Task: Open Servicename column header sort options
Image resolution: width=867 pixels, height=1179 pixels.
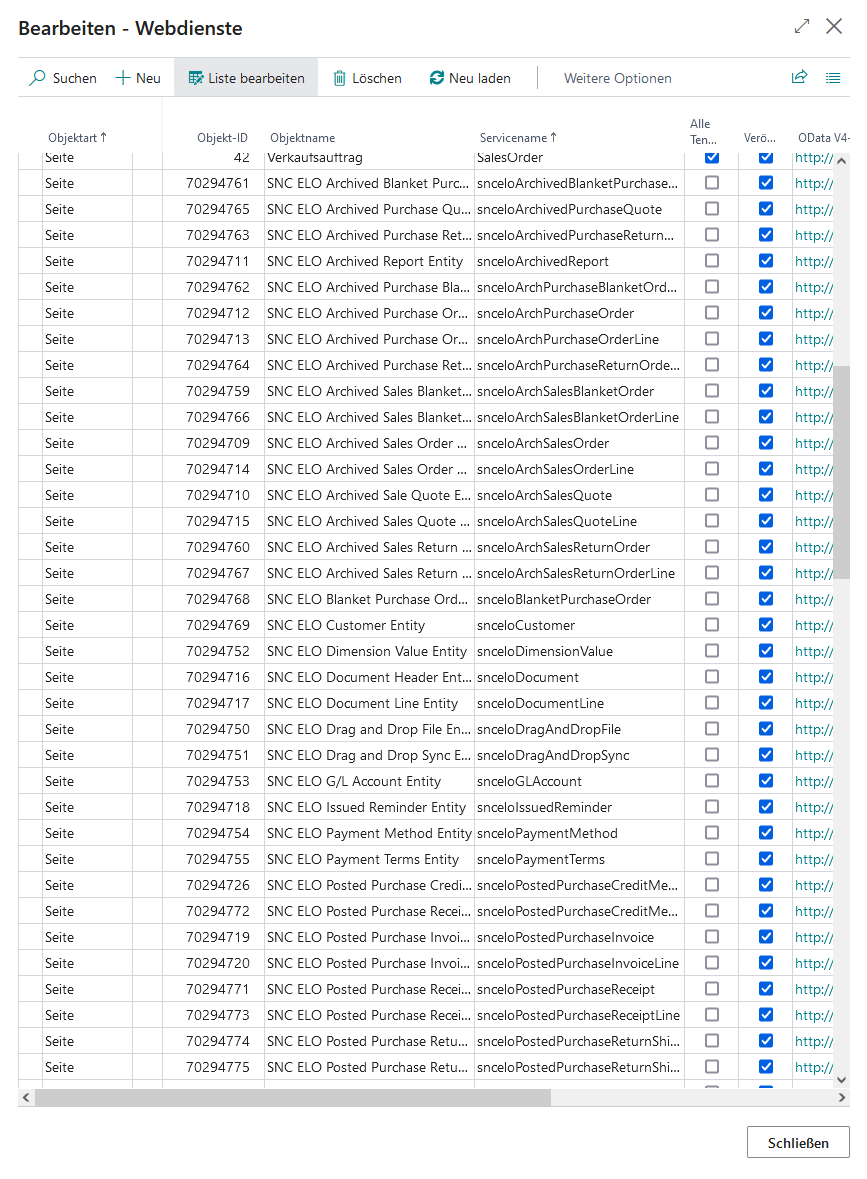Action: point(518,138)
